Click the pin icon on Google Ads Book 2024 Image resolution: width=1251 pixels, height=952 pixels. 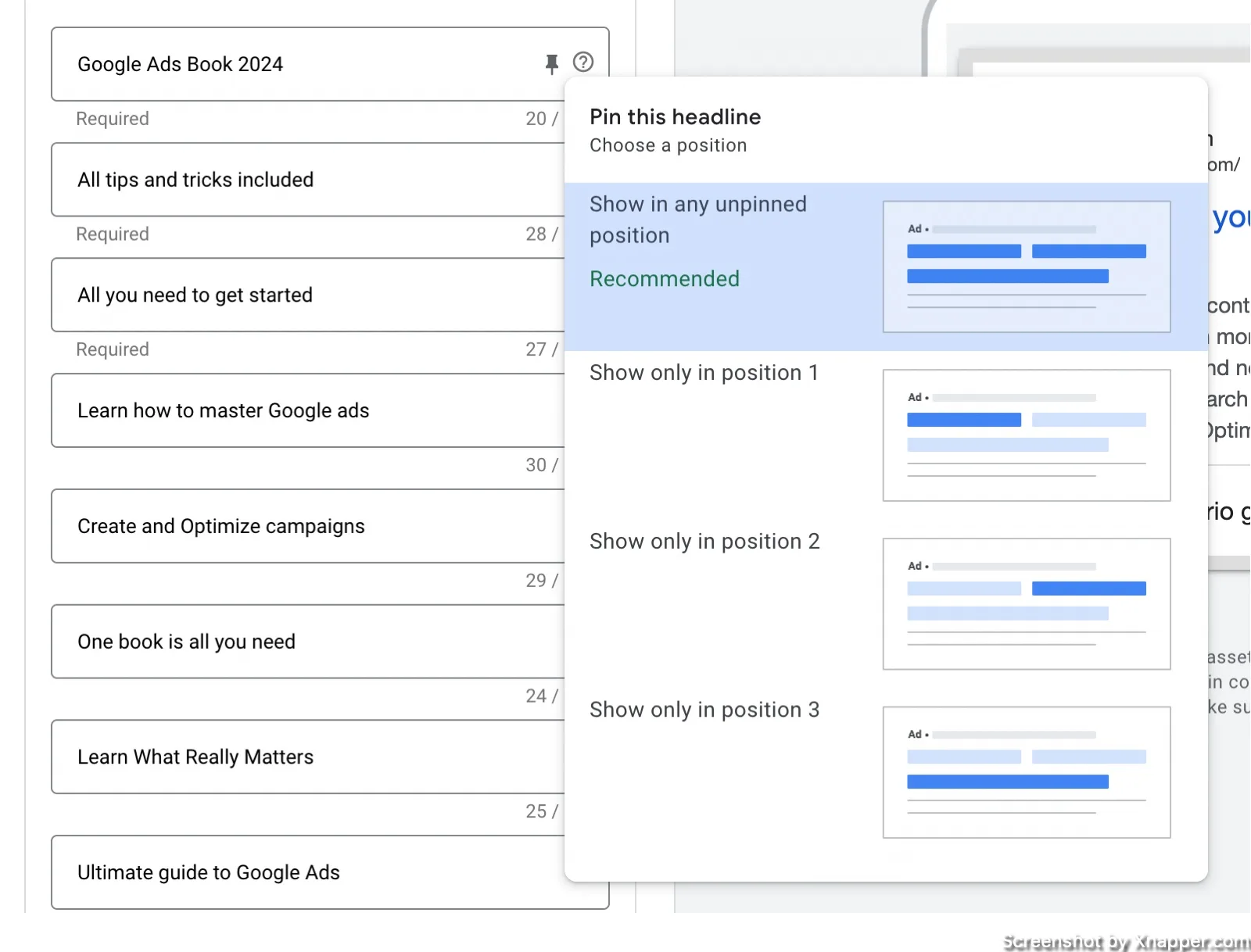click(x=552, y=63)
